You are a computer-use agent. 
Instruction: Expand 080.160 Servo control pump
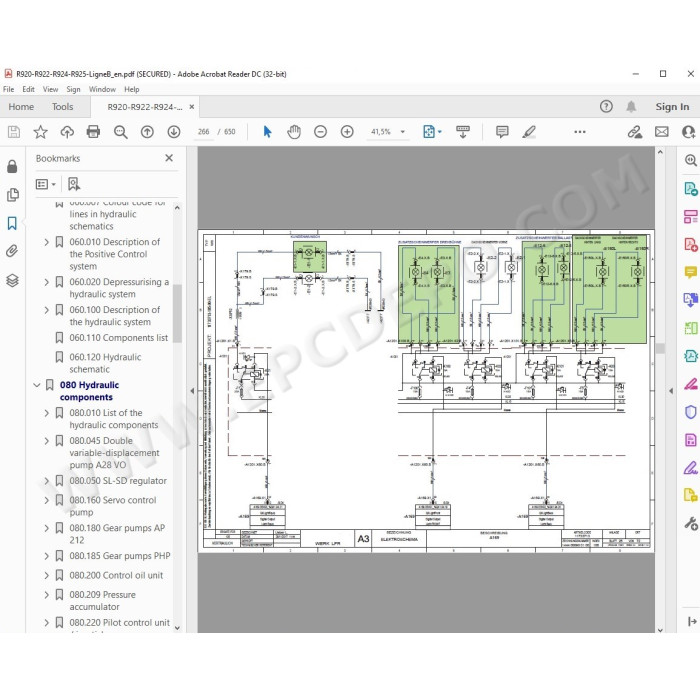46,500
